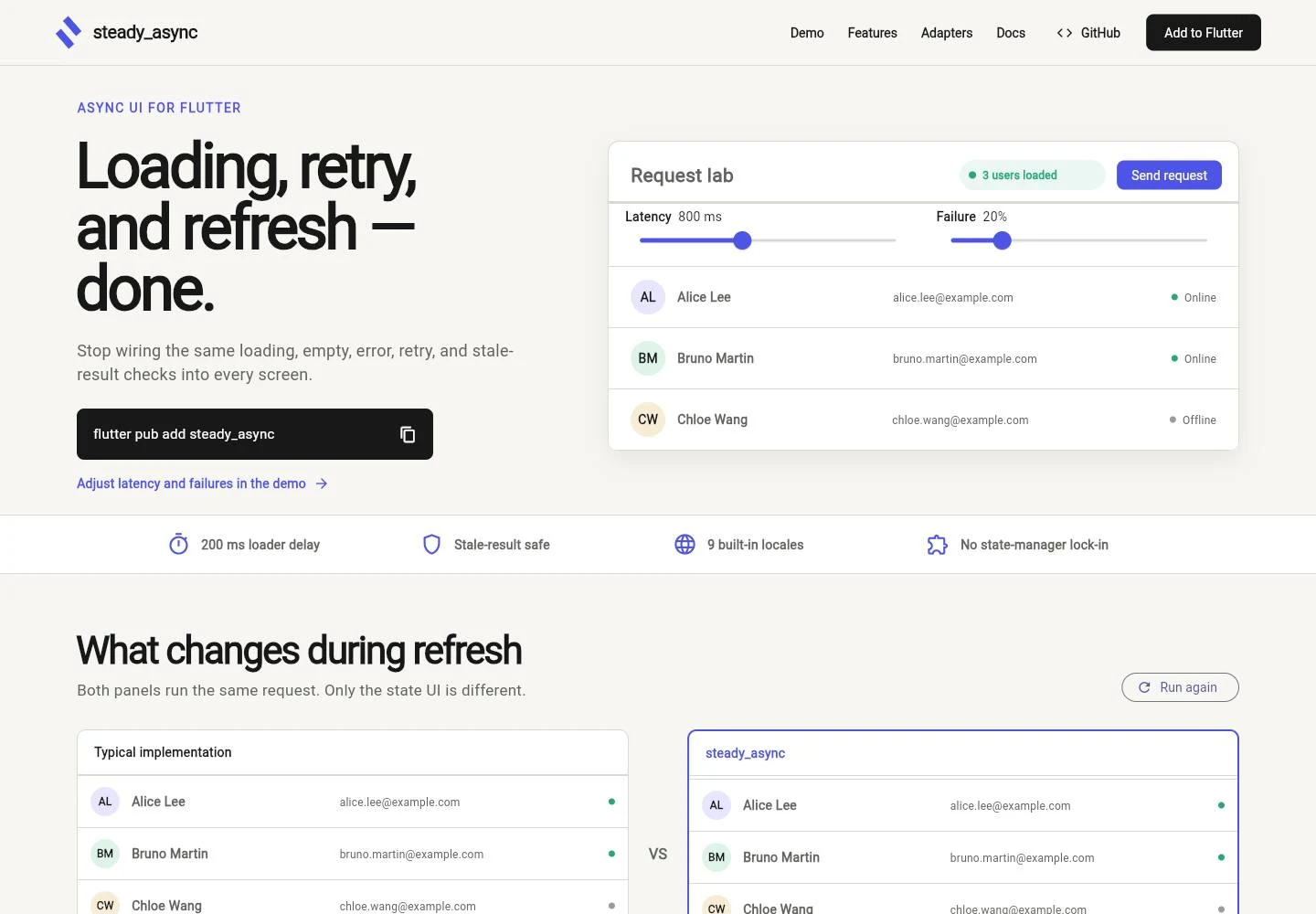Click Bruno Martin's BM avatar in Request lab

point(648,358)
